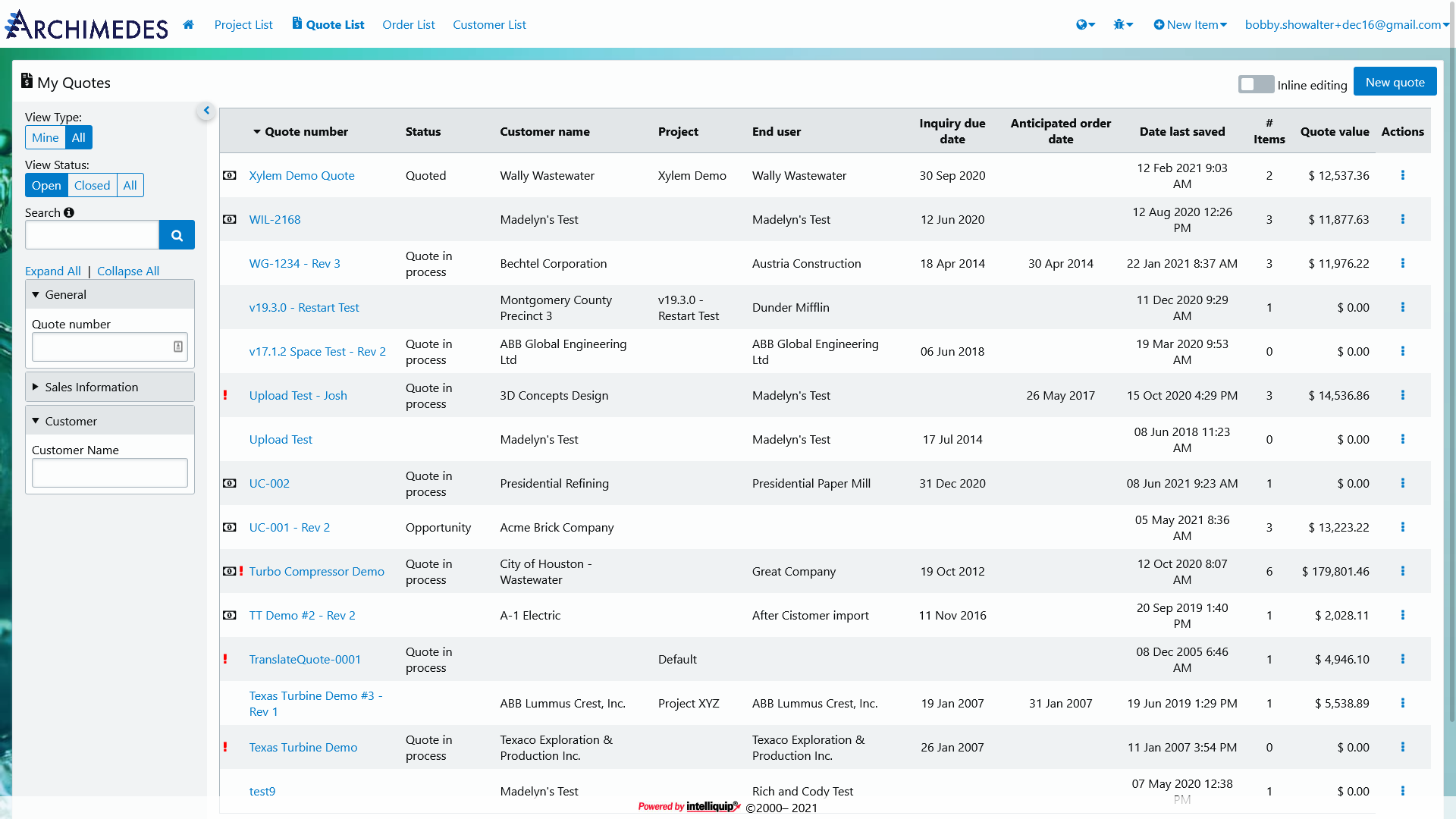Click the money icon beside UC-002

(229, 483)
